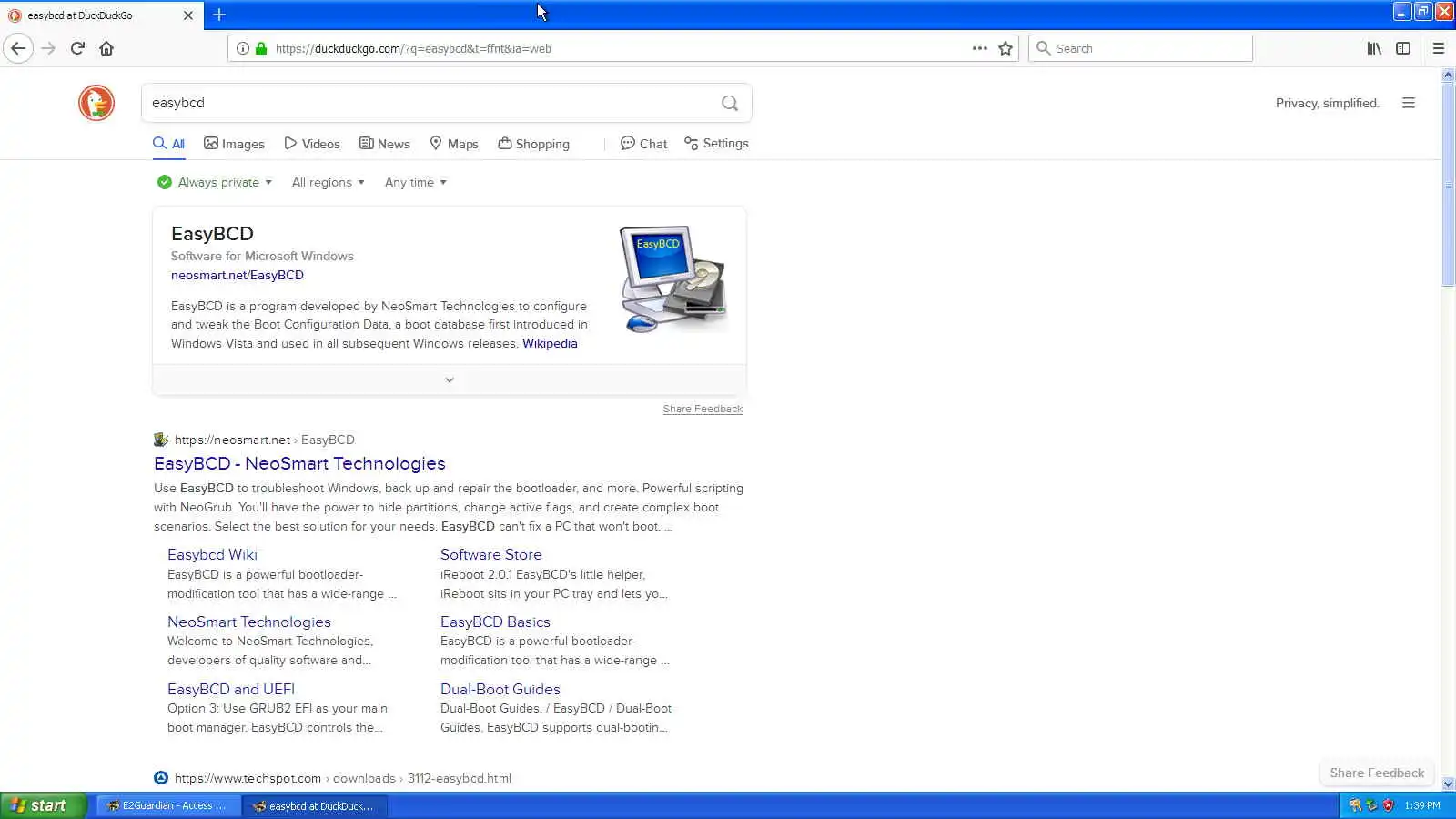Screen dimensions: 1456x819
Task: Switch to the Images tab
Action: coord(235,144)
